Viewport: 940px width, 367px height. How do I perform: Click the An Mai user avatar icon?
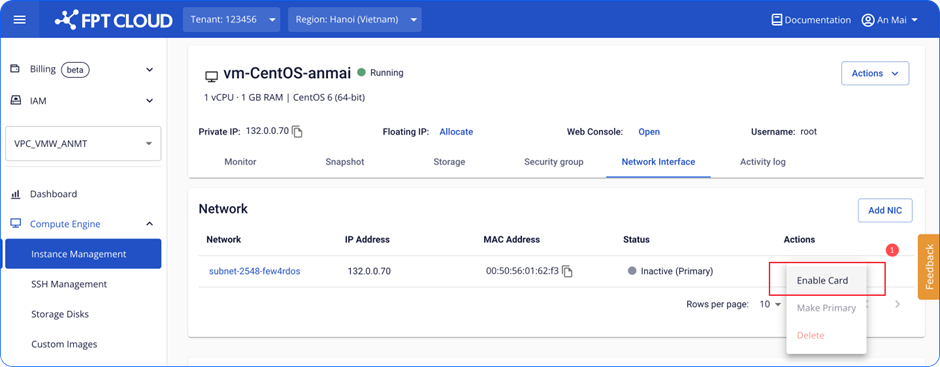(867, 20)
